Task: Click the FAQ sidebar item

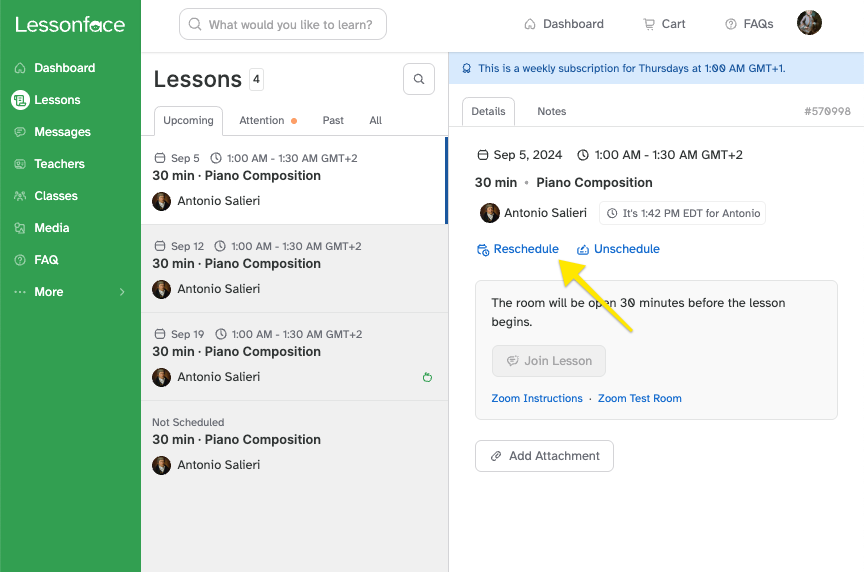Action: tap(46, 260)
